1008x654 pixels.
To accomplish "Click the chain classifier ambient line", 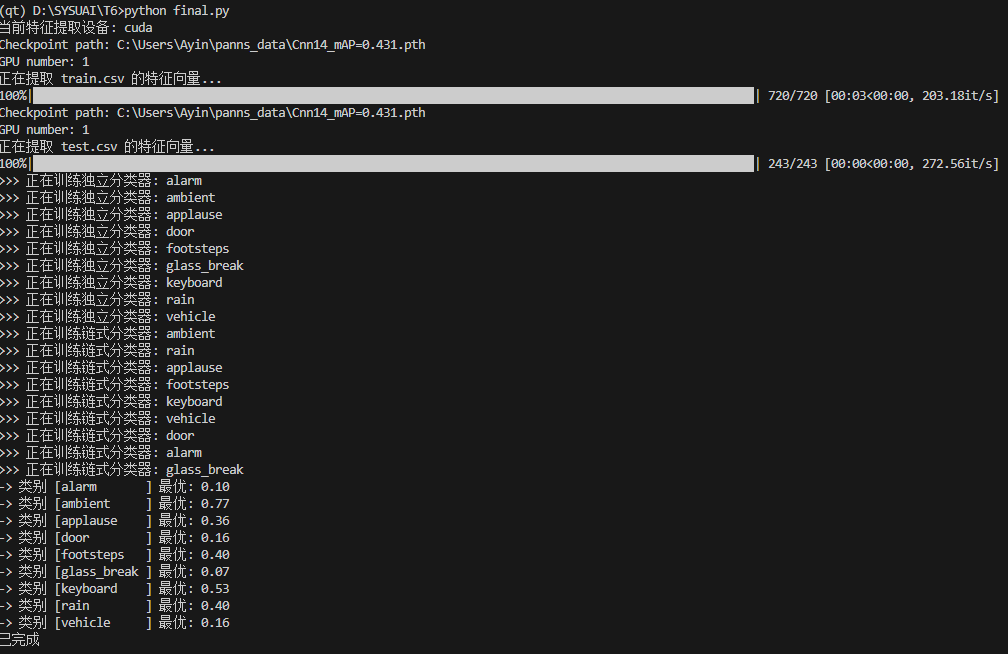I will click(108, 334).
